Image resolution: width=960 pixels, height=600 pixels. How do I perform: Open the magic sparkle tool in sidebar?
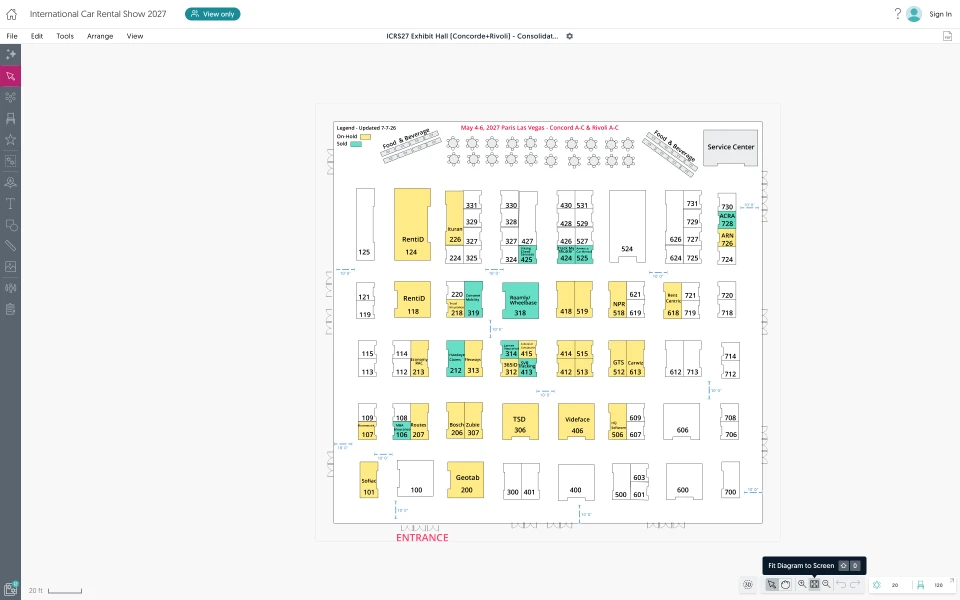tap(10, 55)
